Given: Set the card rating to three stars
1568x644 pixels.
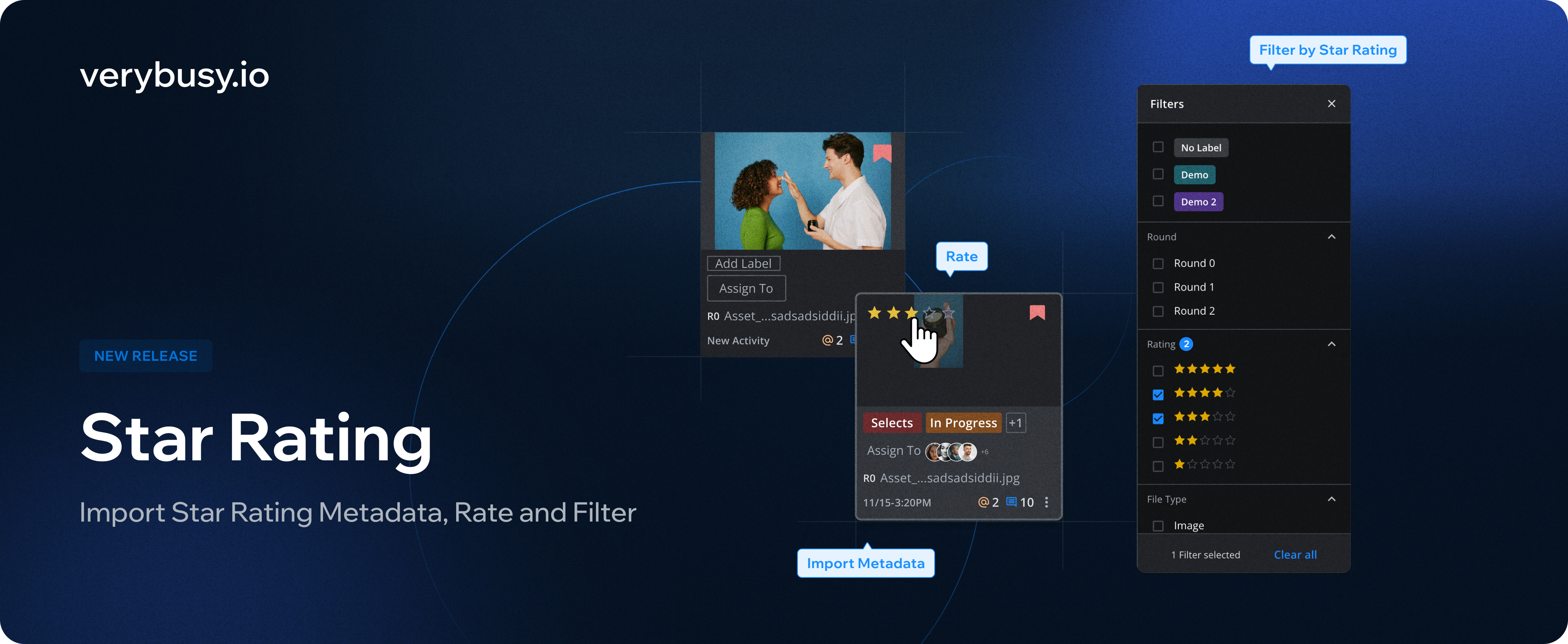Looking at the screenshot, I should coord(911,313).
